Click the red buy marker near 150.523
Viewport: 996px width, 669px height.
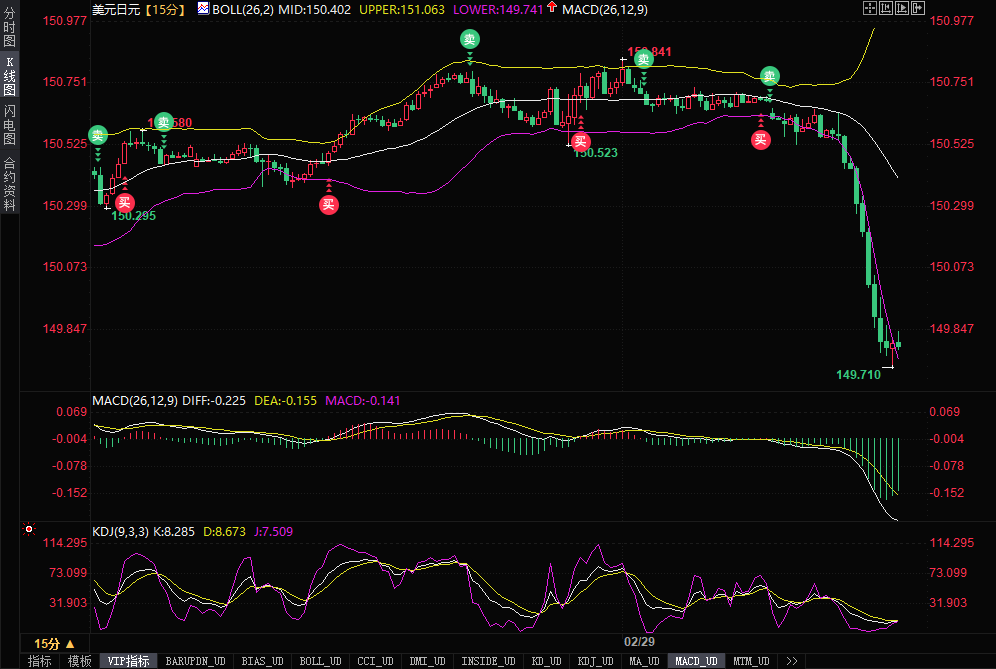pyautogui.click(x=580, y=141)
